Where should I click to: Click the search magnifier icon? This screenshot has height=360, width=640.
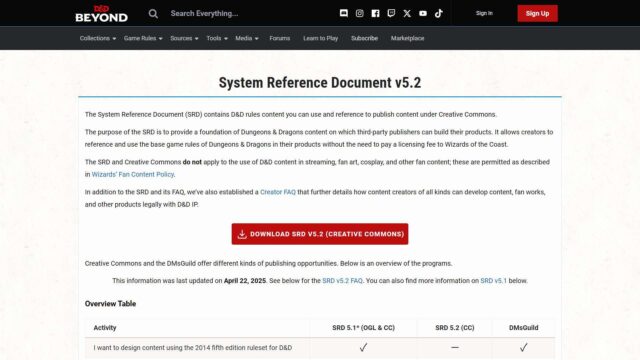pyautogui.click(x=153, y=13)
